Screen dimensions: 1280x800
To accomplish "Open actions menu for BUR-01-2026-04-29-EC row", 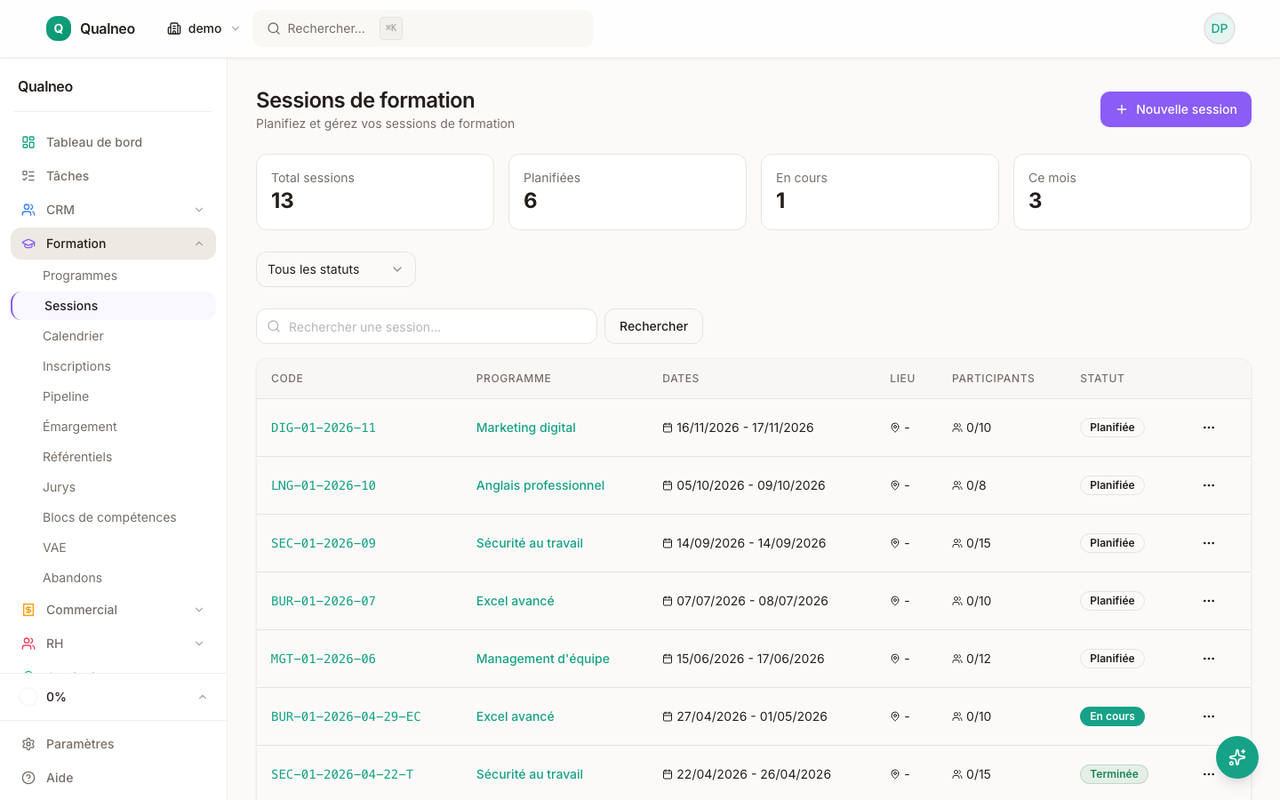I will (x=1209, y=717).
